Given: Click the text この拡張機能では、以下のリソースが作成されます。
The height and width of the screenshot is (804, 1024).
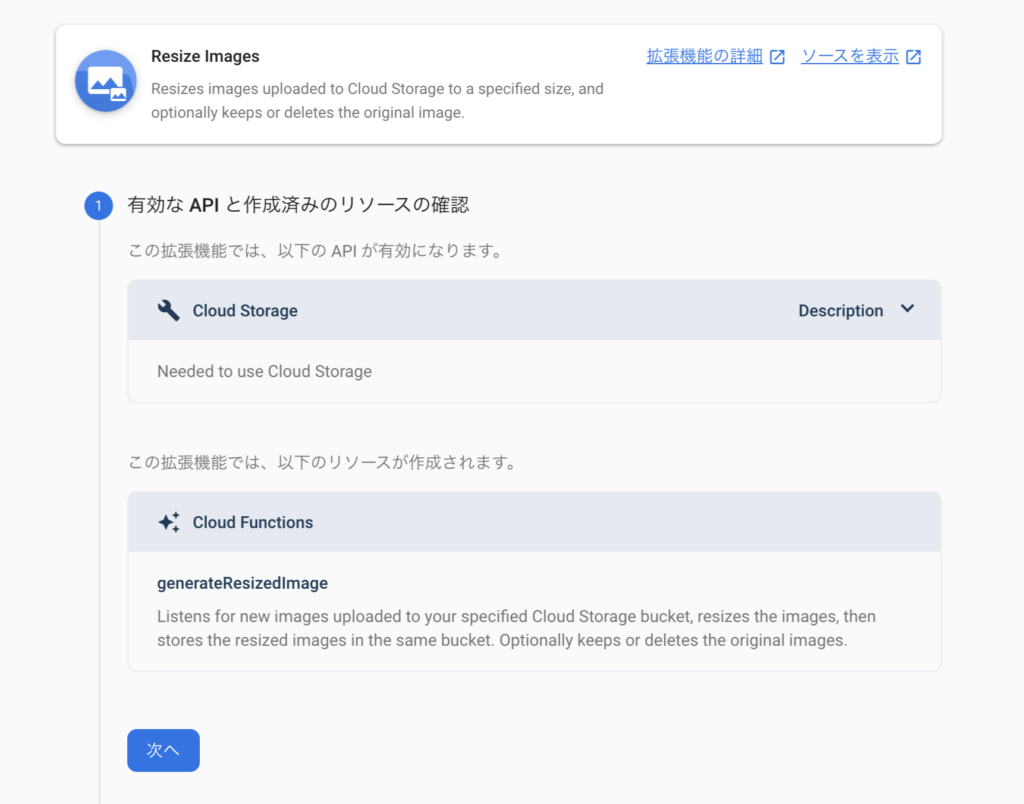Looking at the screenshot, I should point(325,462).
